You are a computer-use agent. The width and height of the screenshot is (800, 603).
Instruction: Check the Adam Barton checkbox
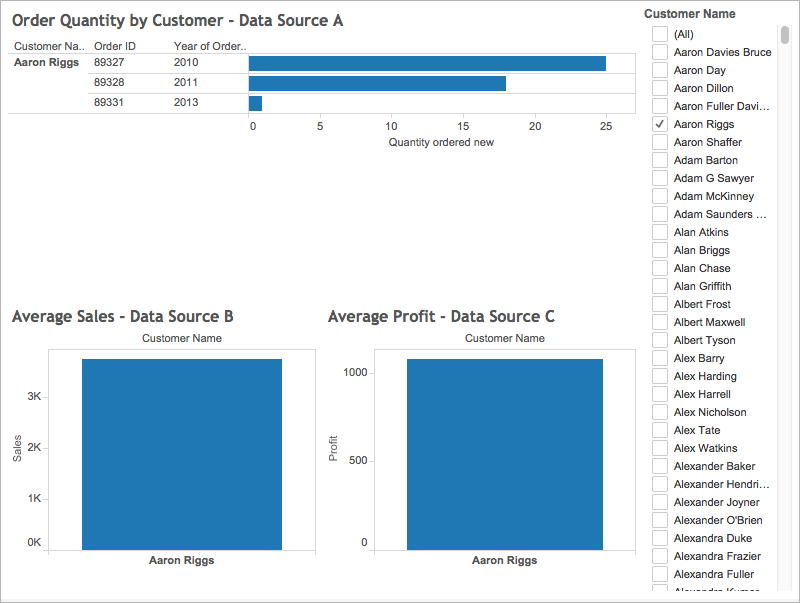(x=659, y=160)
